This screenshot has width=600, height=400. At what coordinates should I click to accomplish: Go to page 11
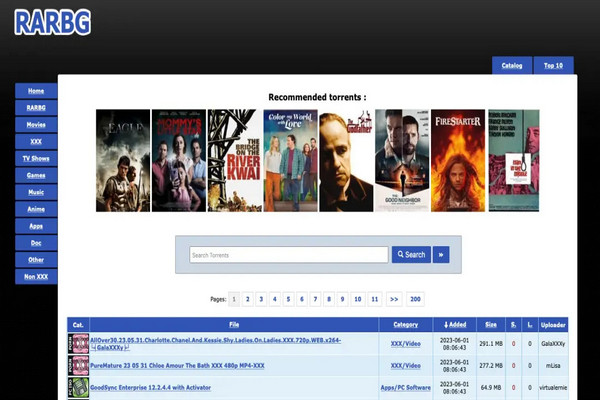pyautogui.click(x=375, y=299)
